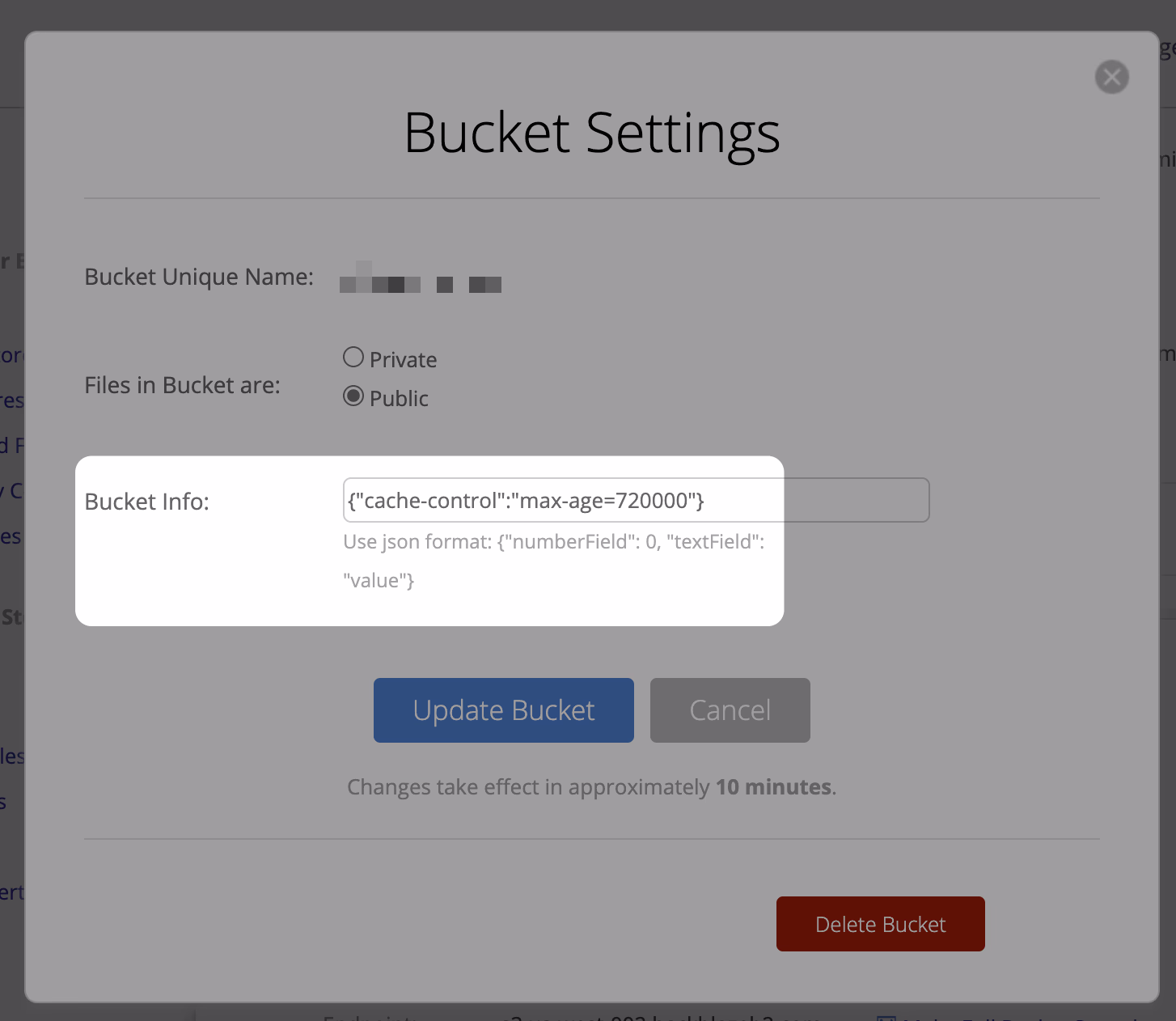Close the Bucket Settings dialog
The height and width of the screenshot is (1021, 1176).
1111,77
